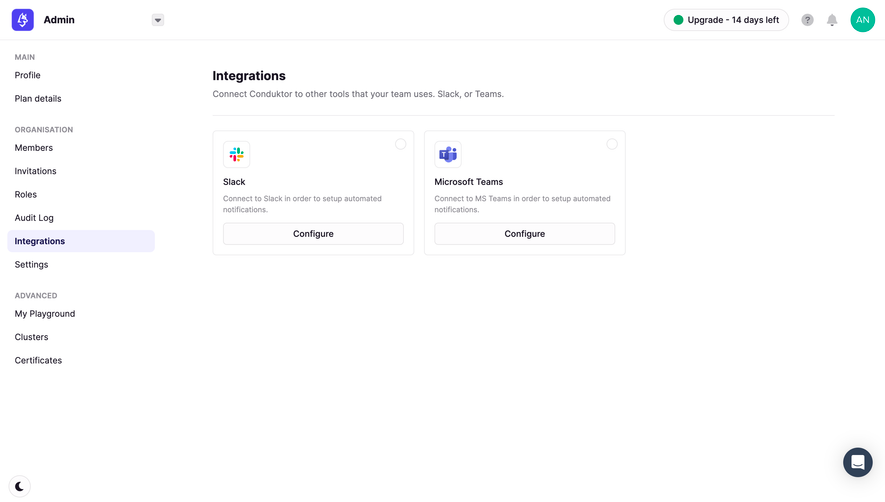
Task: Click the Admin title text
Action: pyautogui.click(x=59, y=20)
